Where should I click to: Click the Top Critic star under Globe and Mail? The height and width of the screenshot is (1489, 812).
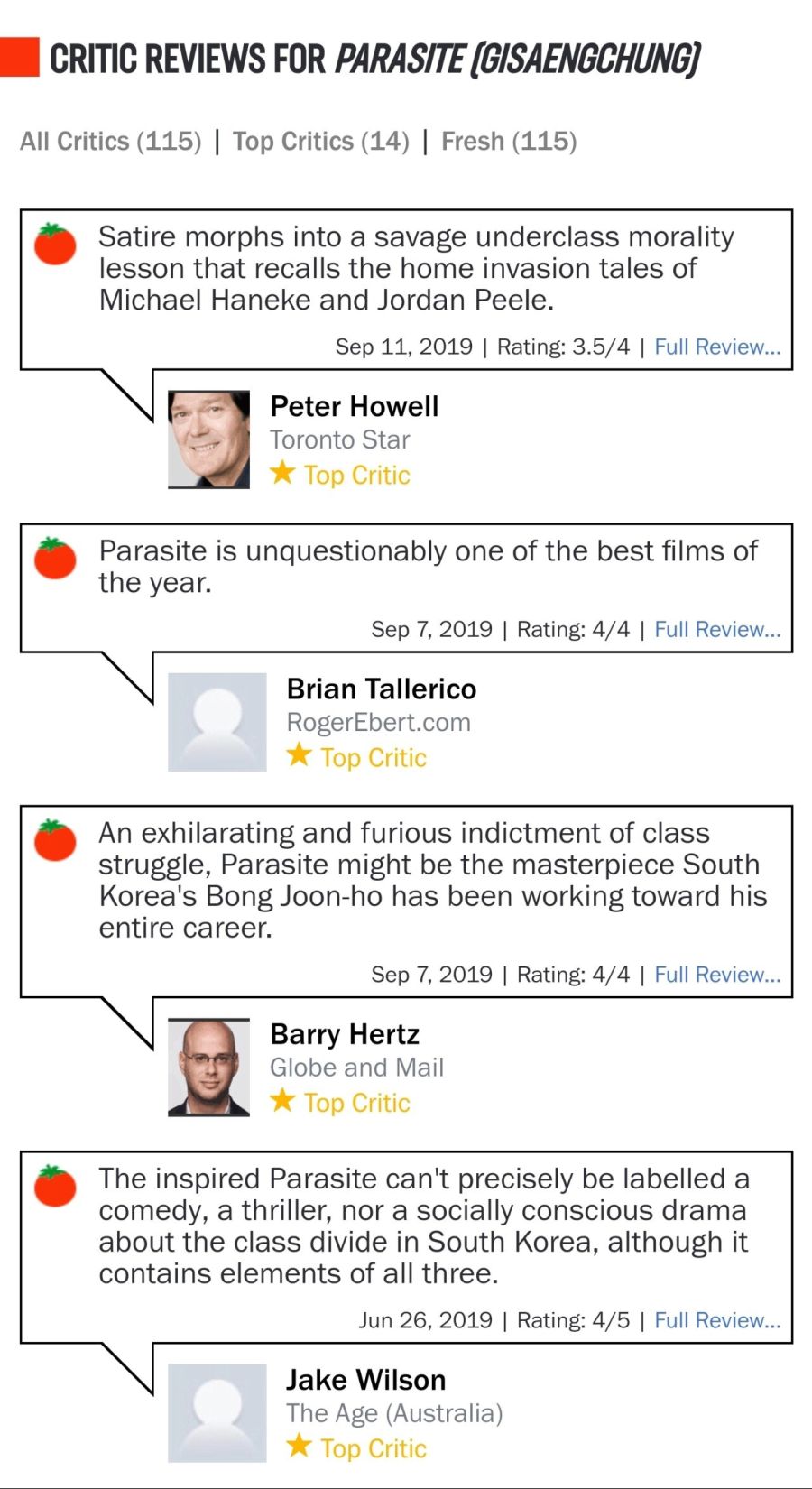click(x=282, y=1100)
